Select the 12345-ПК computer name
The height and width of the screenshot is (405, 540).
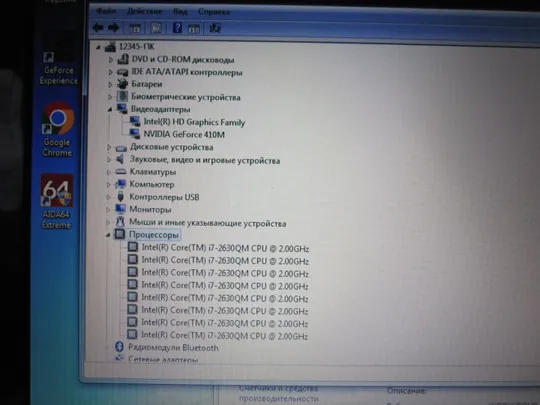pyautogui.click(x=137, y=46)
